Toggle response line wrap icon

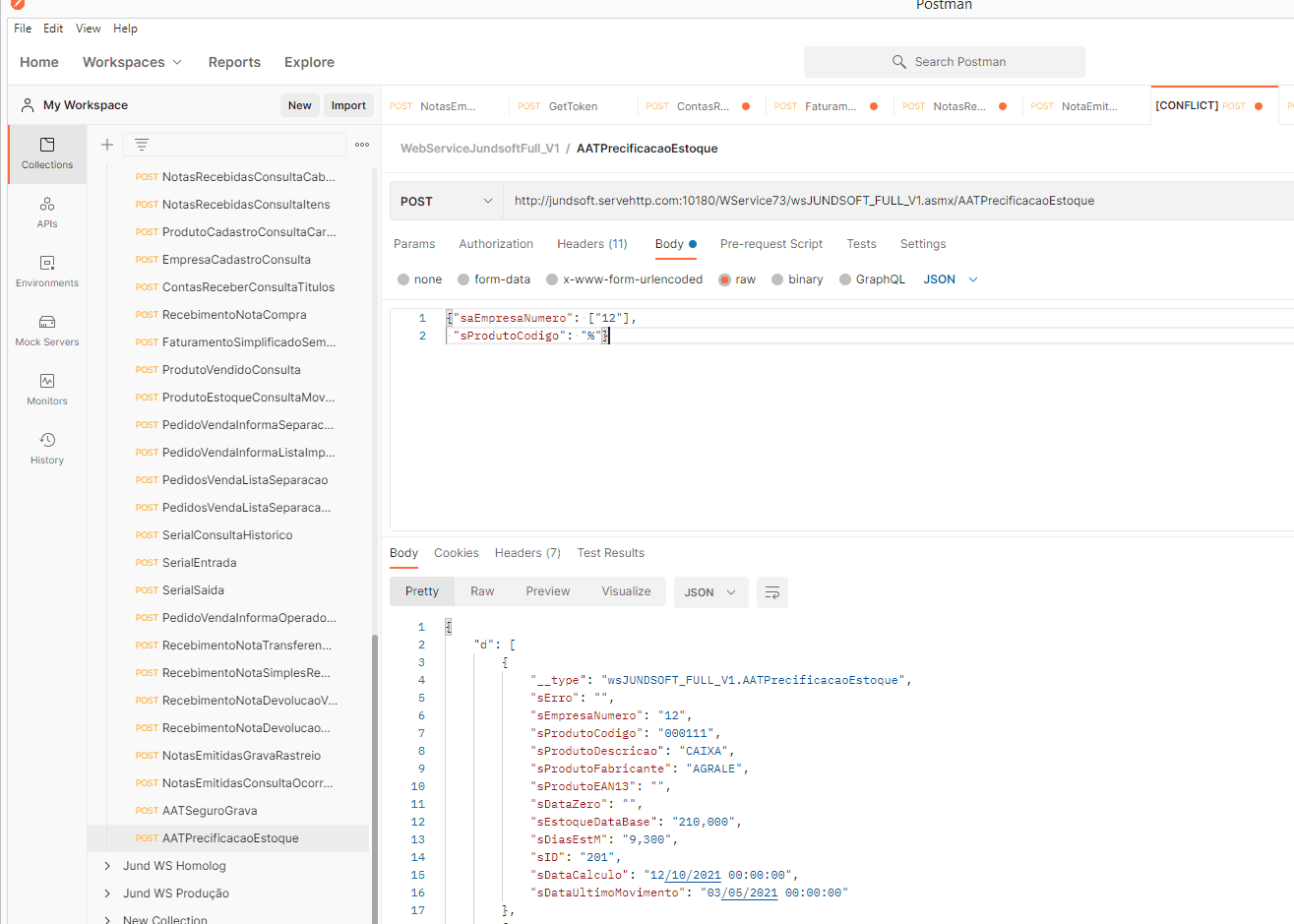pyautogui.click(x=772, y=592)
